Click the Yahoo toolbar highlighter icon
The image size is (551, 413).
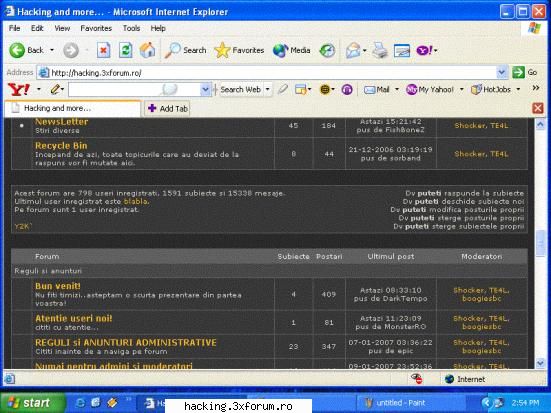283,89
